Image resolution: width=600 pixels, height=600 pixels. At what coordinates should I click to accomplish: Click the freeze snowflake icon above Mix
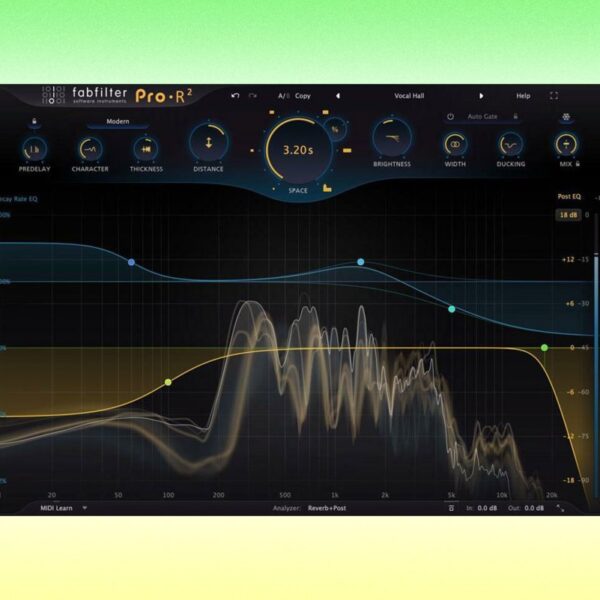pyautogui.click(x=566, y=117)
